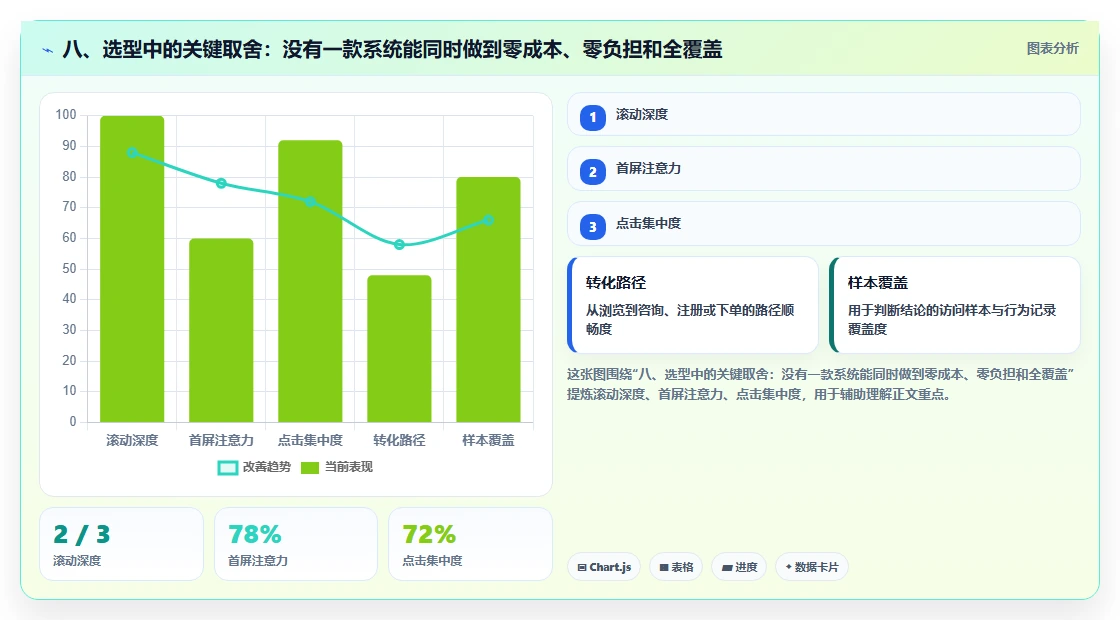Toggle the 改善趋势 legend entry
Viewport: 1120px width, 620px height.
(x=254, y=467)
